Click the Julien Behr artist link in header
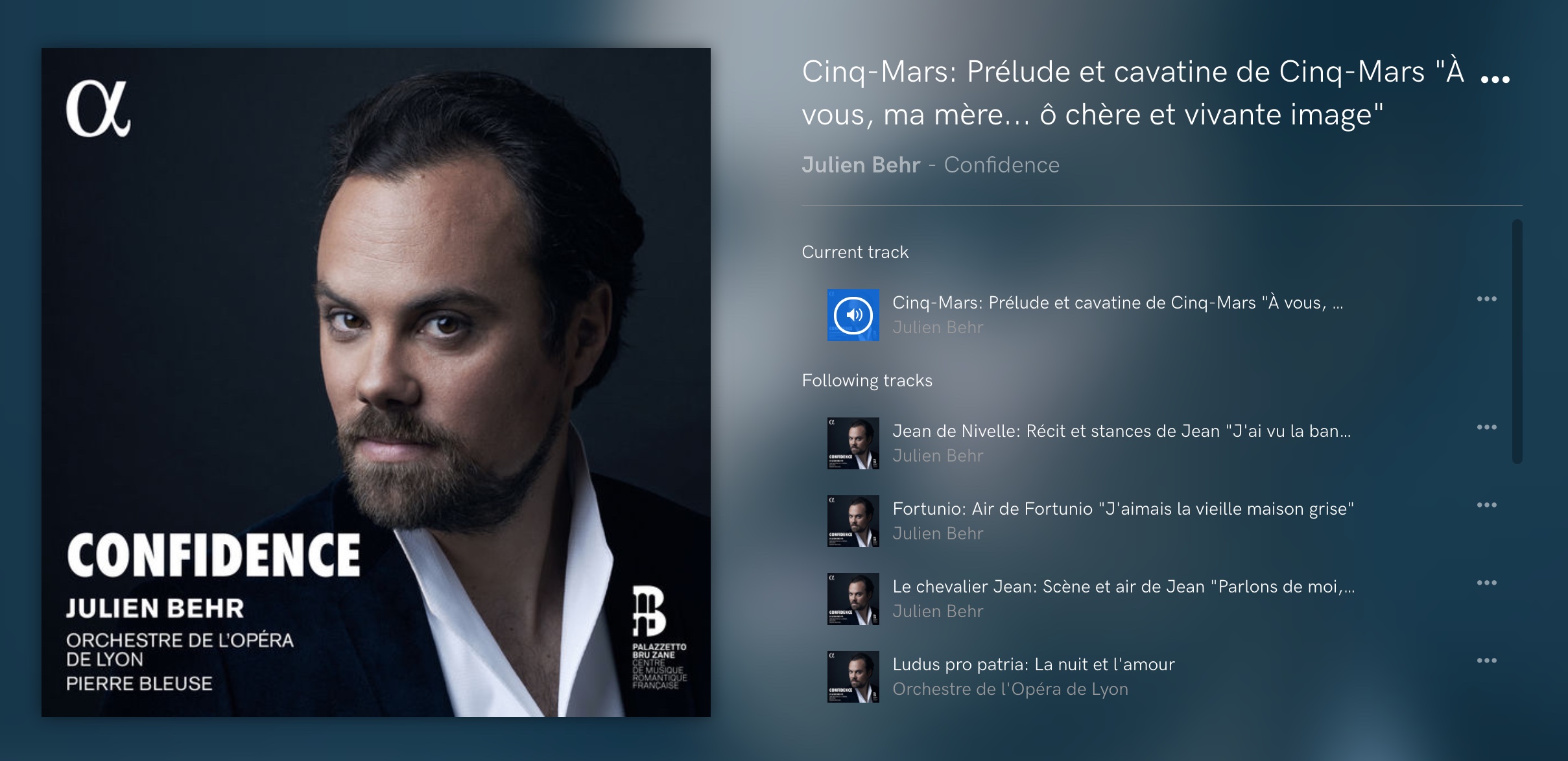The height and width of the screenshot is (761, 1568). (861, 165)
